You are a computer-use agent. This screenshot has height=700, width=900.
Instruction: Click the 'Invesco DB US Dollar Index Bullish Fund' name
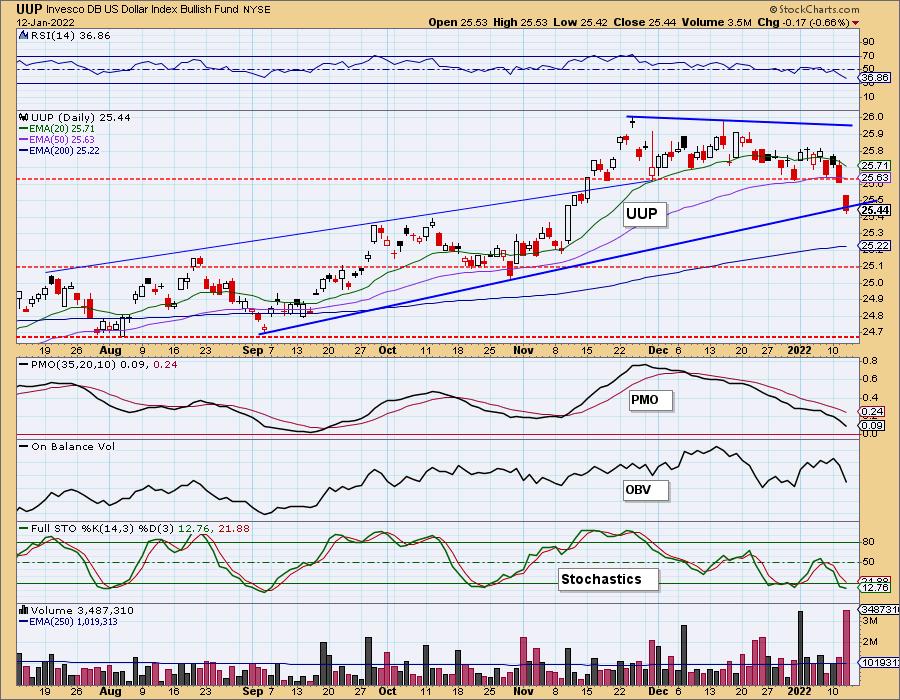142,10
